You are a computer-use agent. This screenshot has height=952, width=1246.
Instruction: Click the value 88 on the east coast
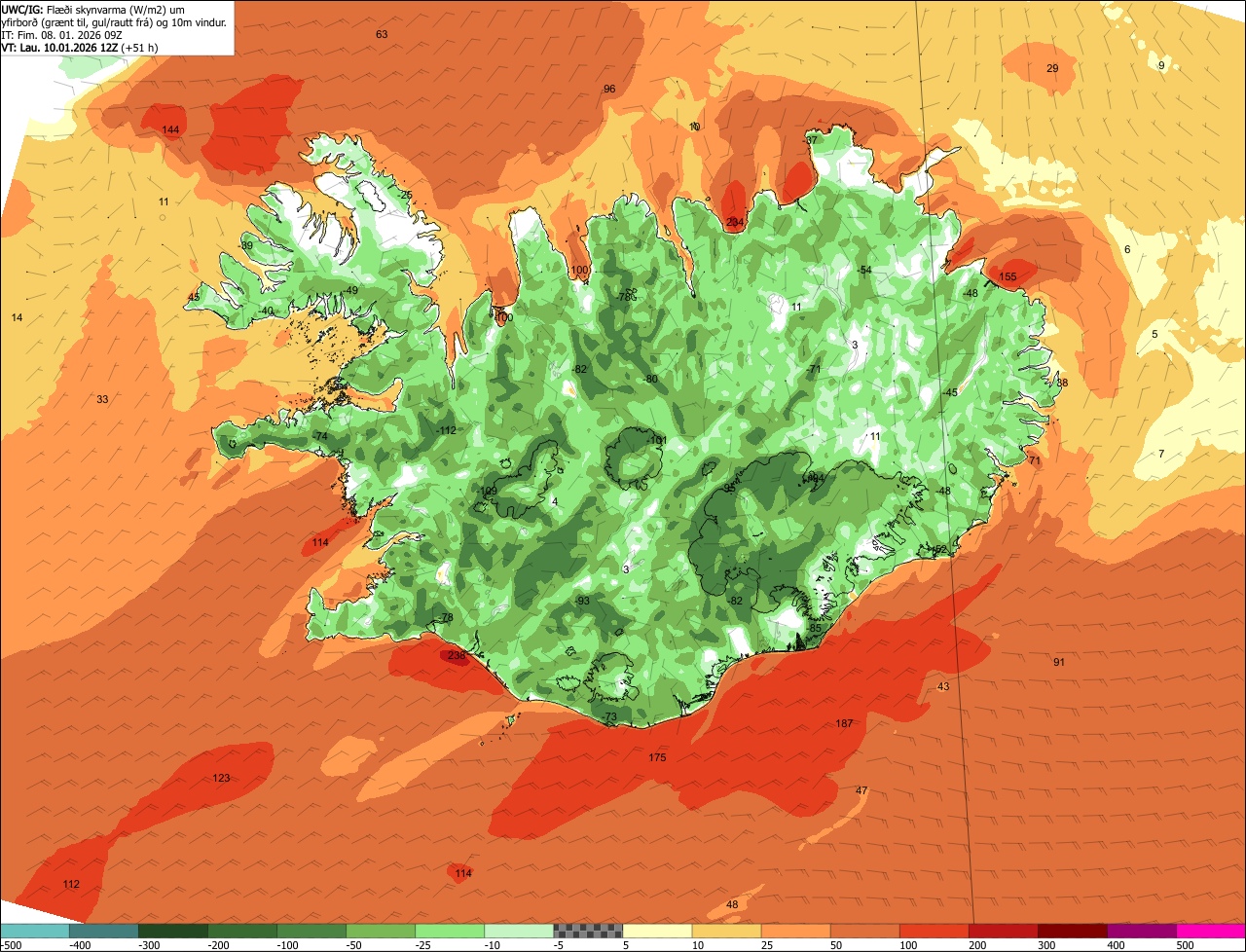point(1062,383)
